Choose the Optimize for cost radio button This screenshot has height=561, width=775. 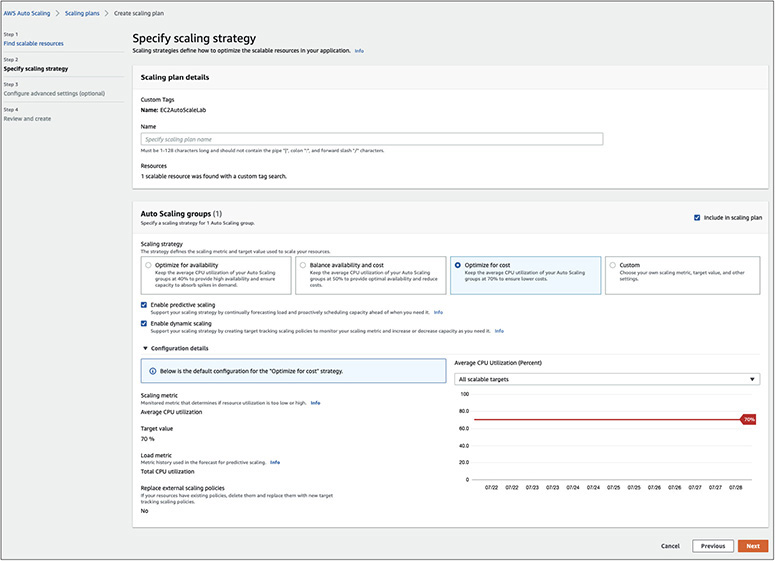coord(458,266)
